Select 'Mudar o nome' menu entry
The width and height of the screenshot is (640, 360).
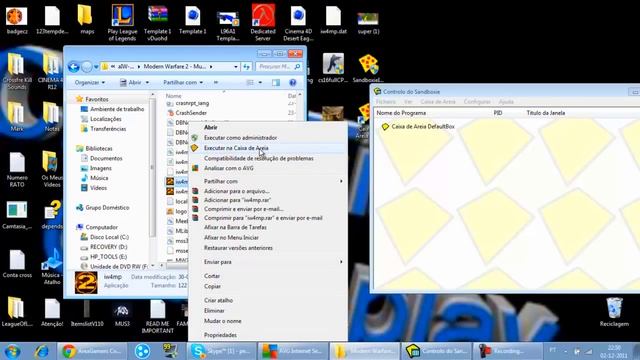pos(222,321)
